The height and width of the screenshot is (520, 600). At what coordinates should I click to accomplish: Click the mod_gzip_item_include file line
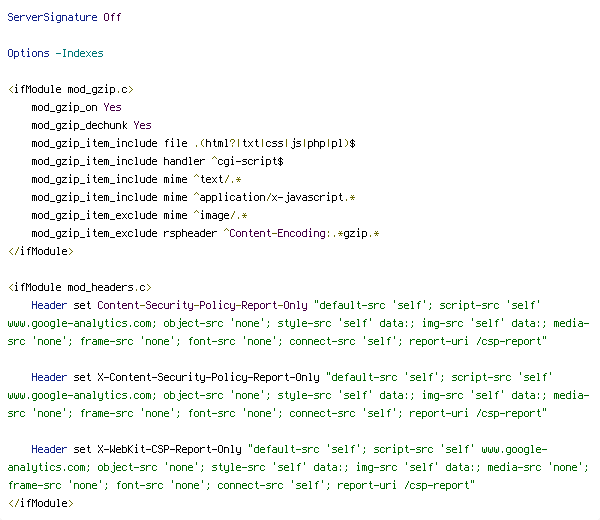tap(194, 143)
